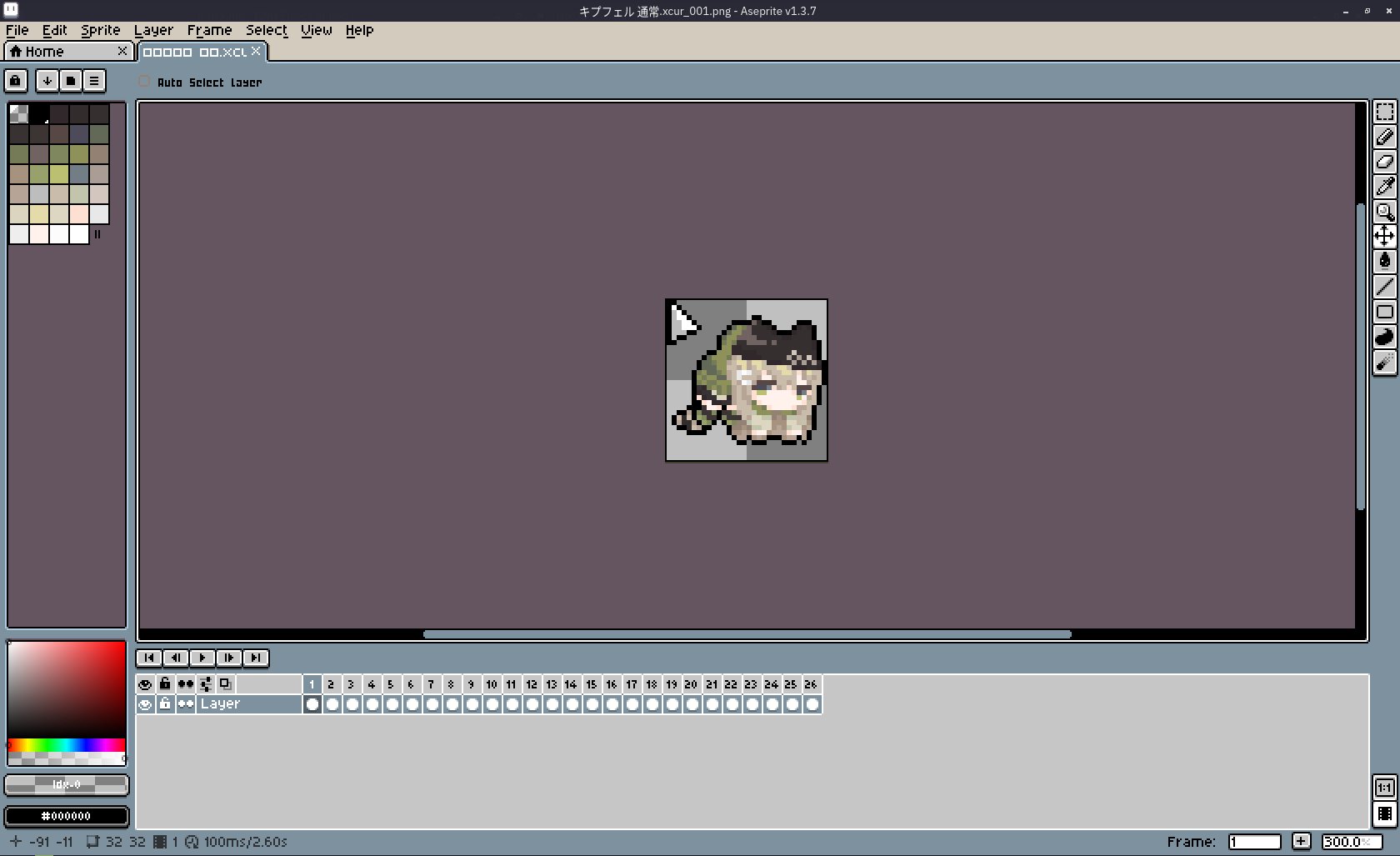Image resolution: width=1400 pixels, height=856 pixels.
Task: Click the #000000 foreground color button
Action: coord(67,816)
